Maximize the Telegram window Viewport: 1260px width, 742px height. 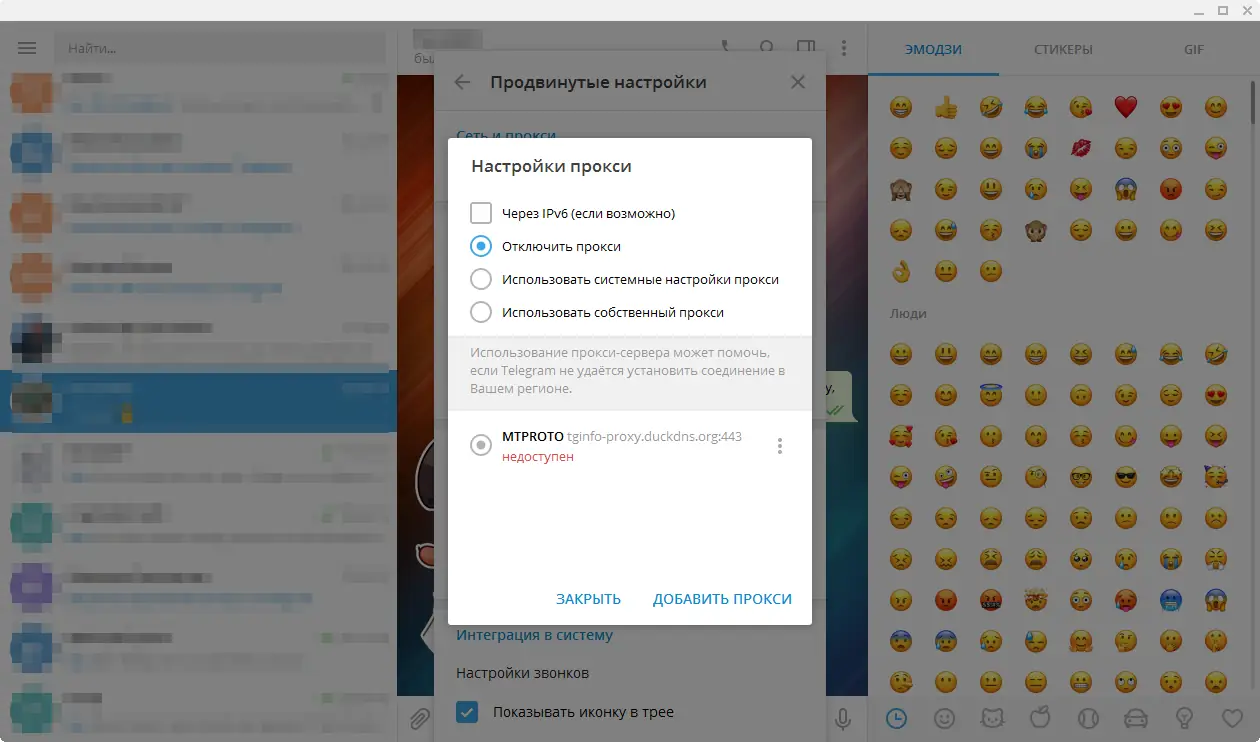[x=1222, y=10]
